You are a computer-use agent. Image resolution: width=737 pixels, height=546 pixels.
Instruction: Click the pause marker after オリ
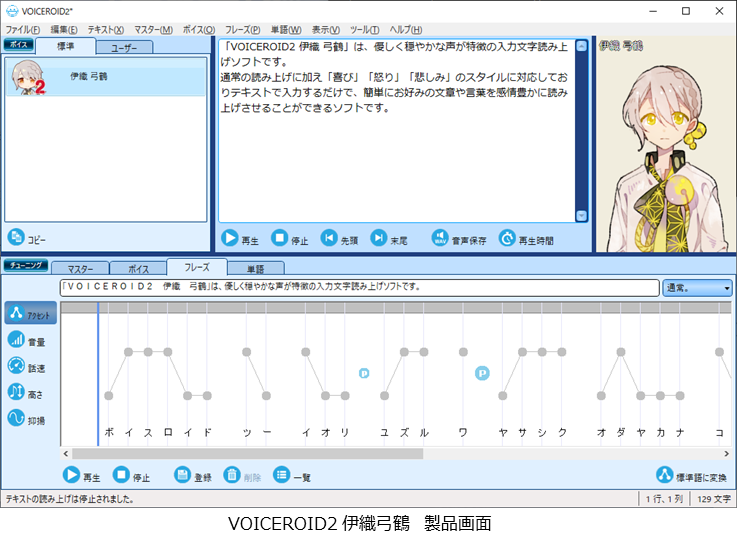(x=364, y=374)
